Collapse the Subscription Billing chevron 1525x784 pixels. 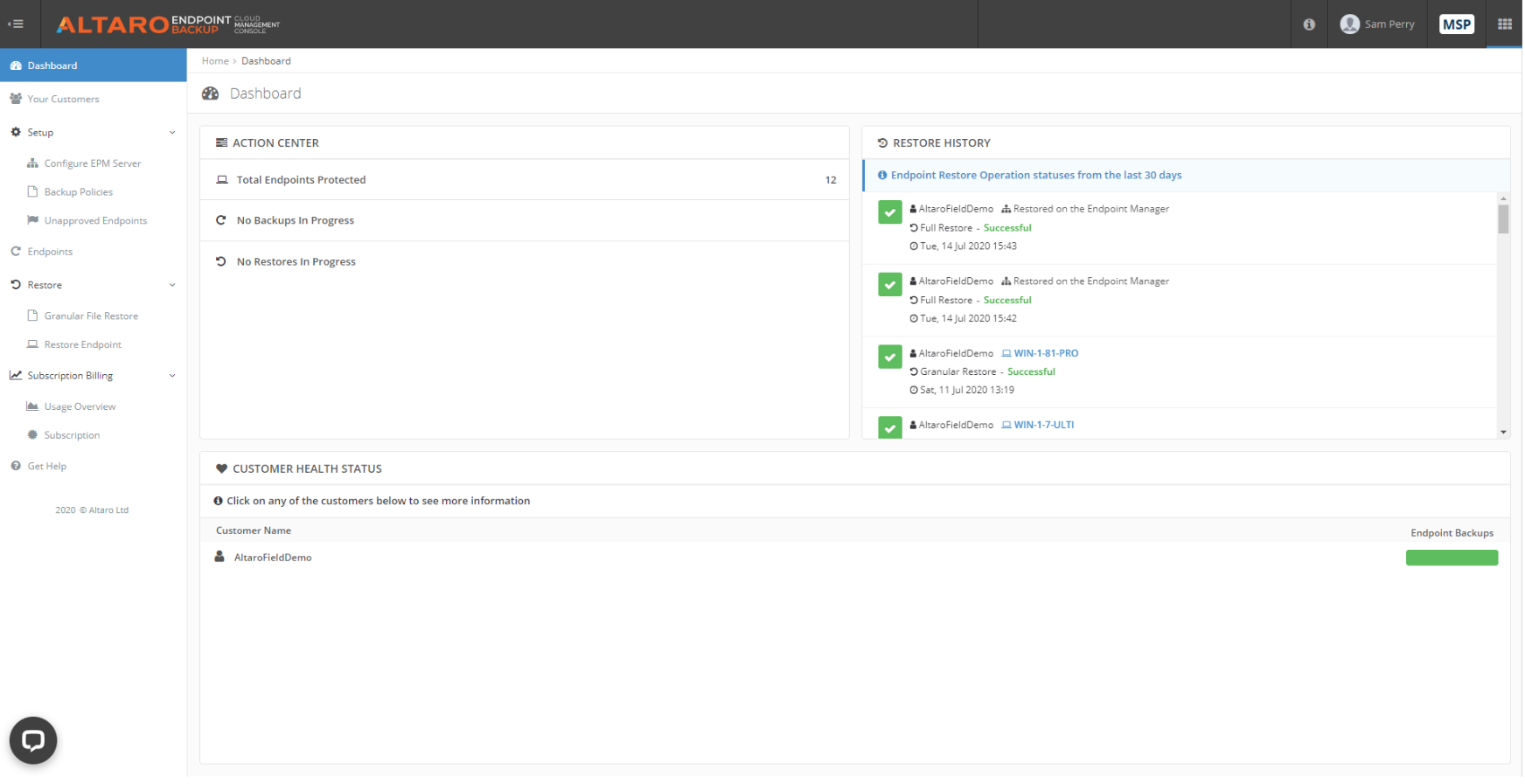pos(172,376)
